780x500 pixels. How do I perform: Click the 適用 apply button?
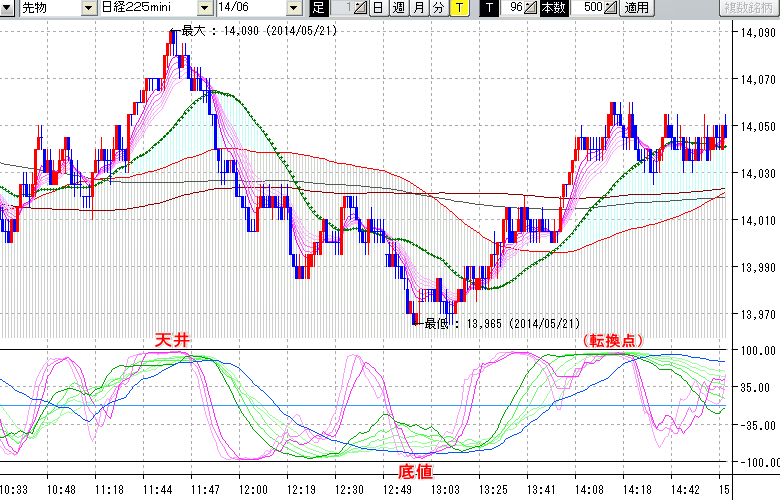point(636,8)
